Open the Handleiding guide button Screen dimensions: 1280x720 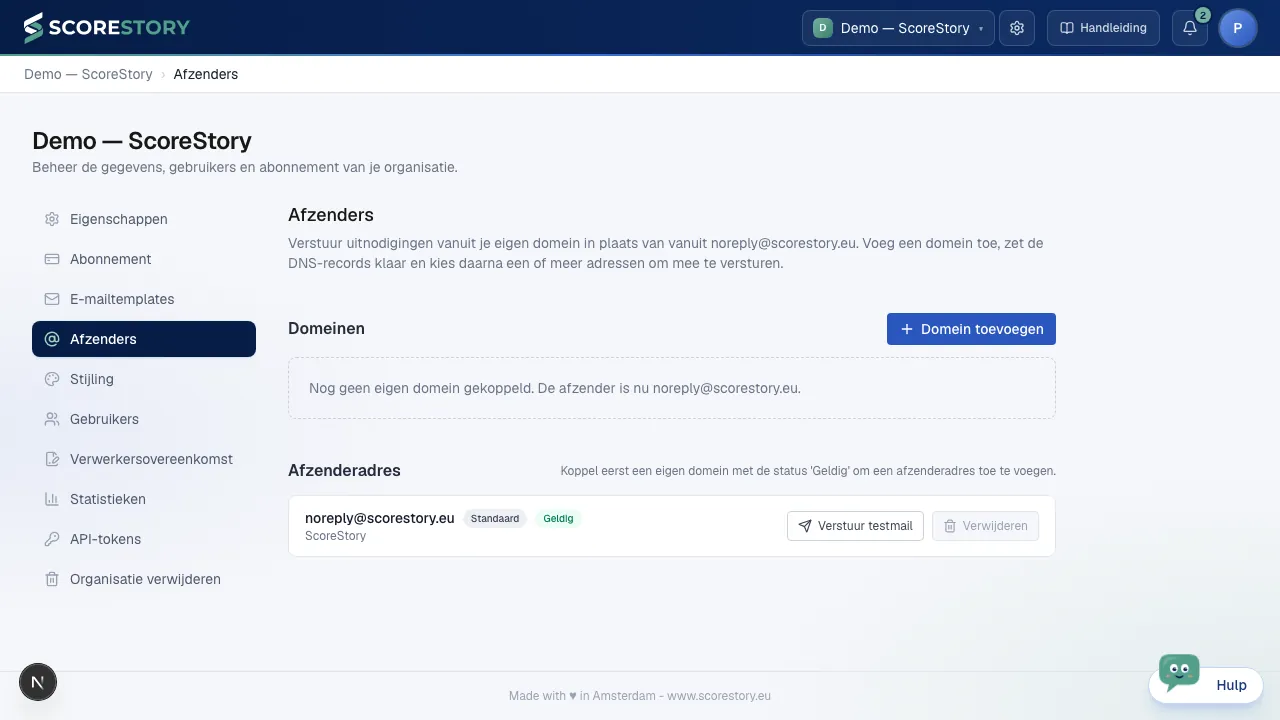point(1104,28)
